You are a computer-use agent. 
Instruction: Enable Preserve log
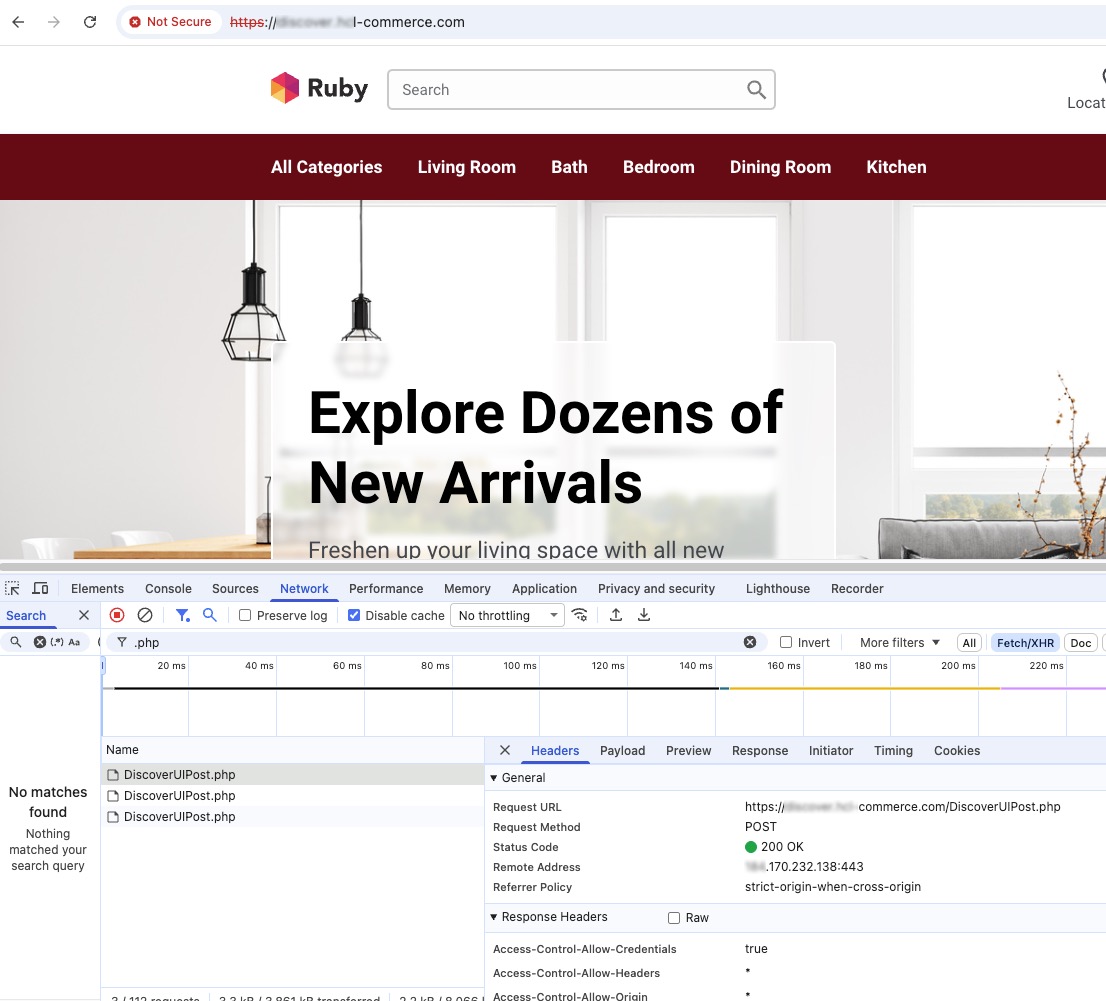244,615
